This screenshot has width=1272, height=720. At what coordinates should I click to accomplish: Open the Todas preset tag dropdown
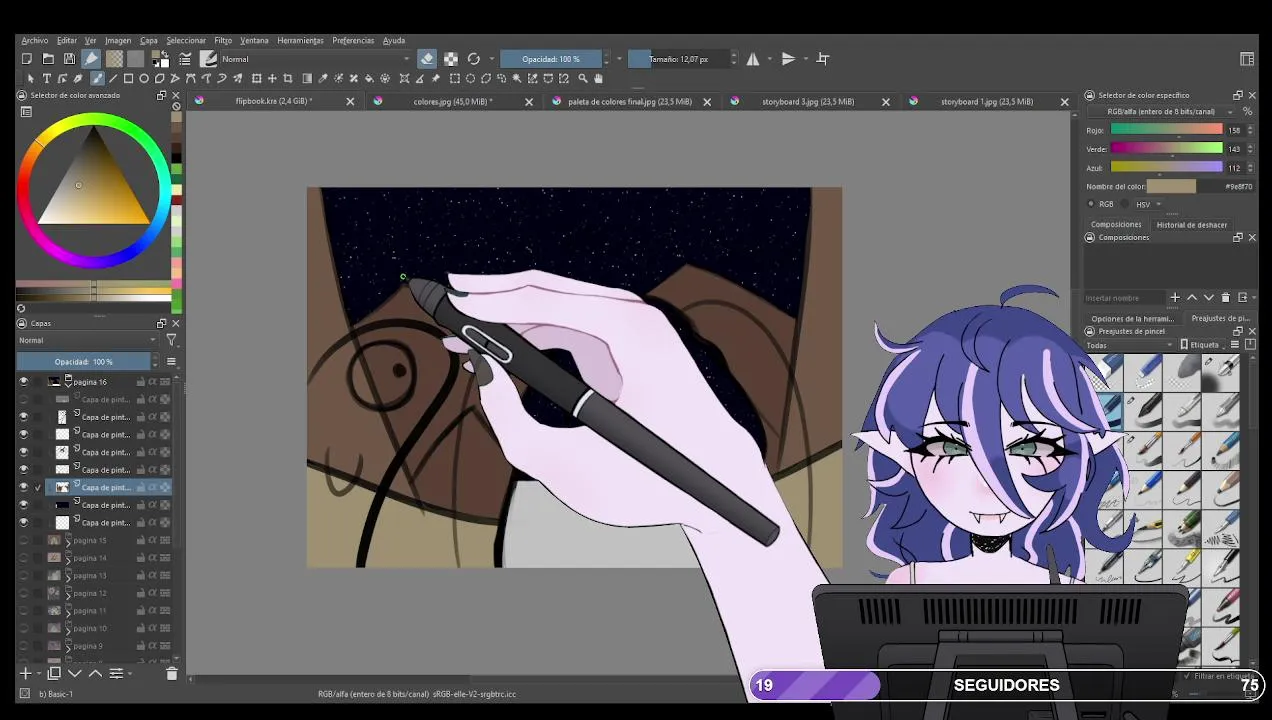point(1130,345)
